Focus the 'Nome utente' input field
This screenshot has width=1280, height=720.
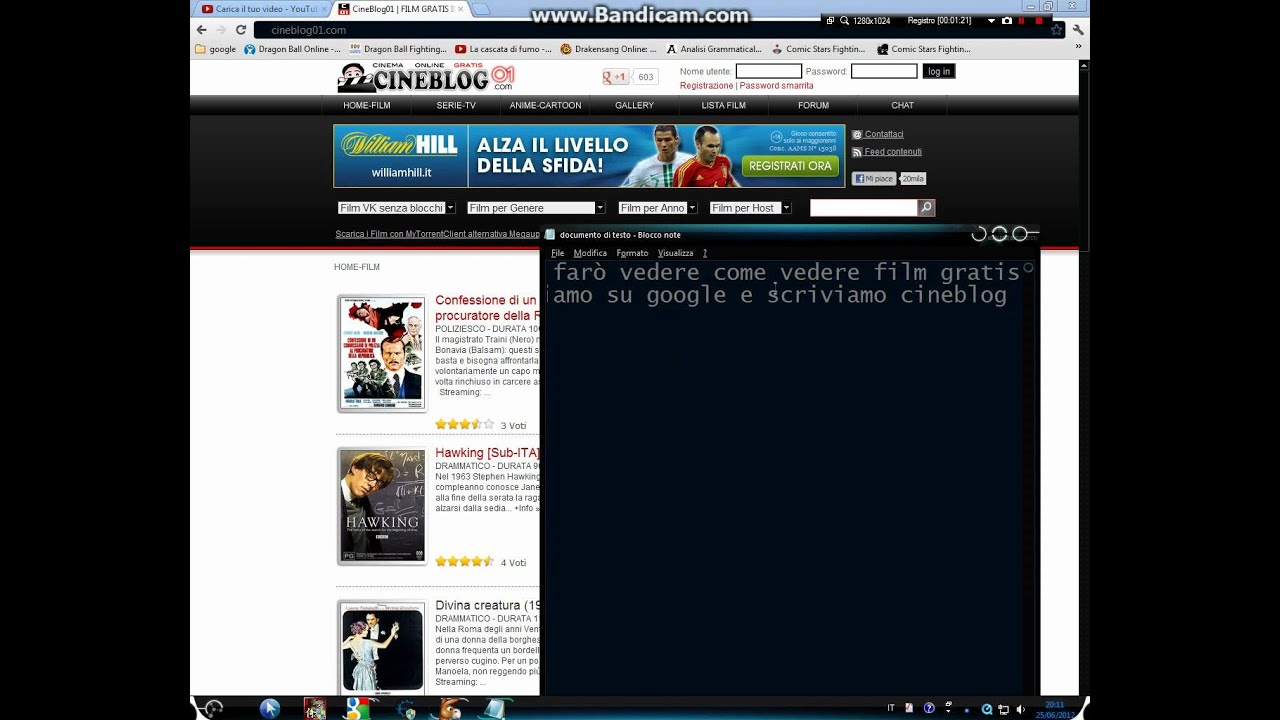tap(769, 71)
